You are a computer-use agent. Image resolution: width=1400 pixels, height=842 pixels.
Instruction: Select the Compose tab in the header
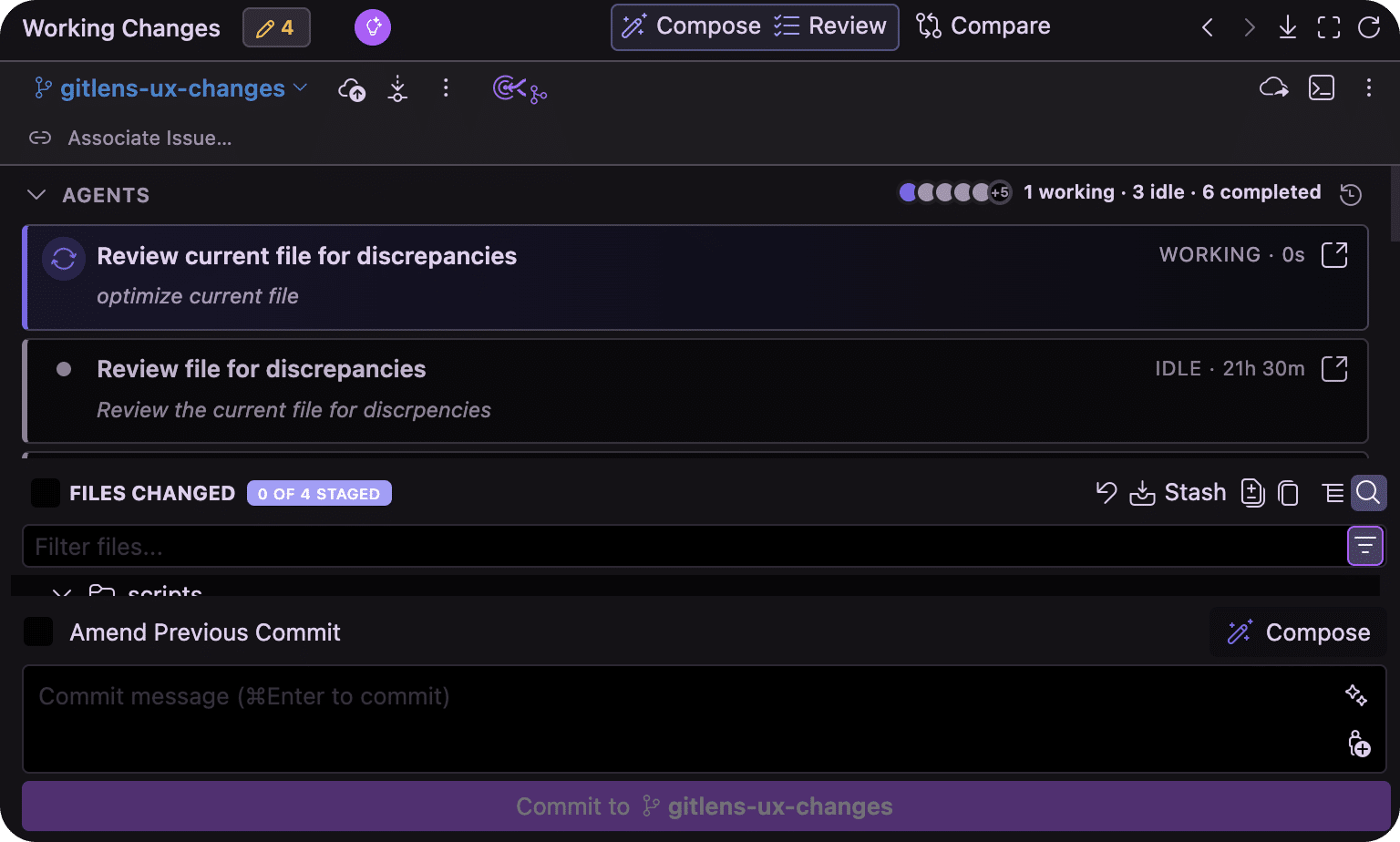(691, 26)
